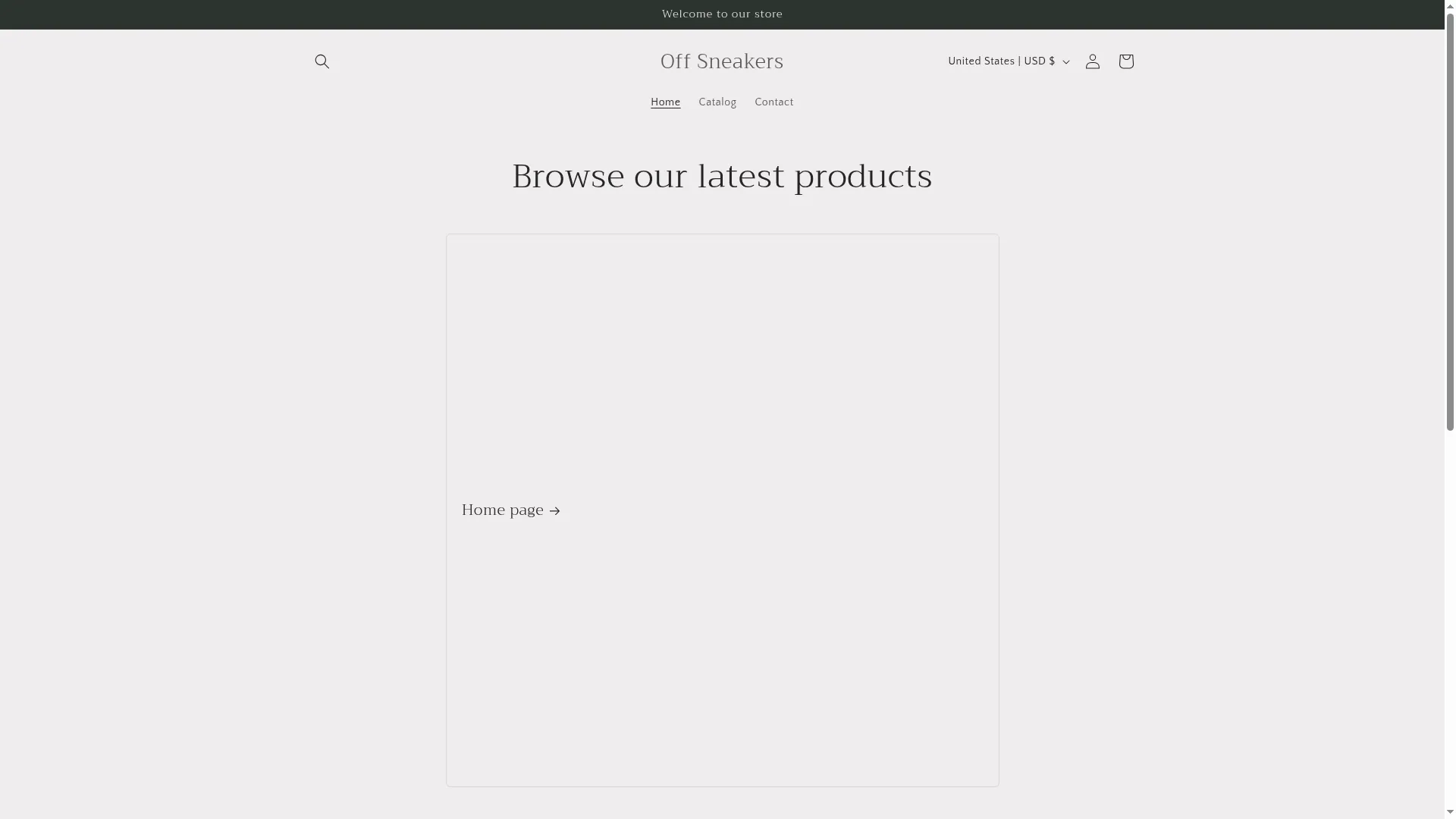Open the account log in icon
The height and width of the screenshot is (819, 1456).
1092,61
